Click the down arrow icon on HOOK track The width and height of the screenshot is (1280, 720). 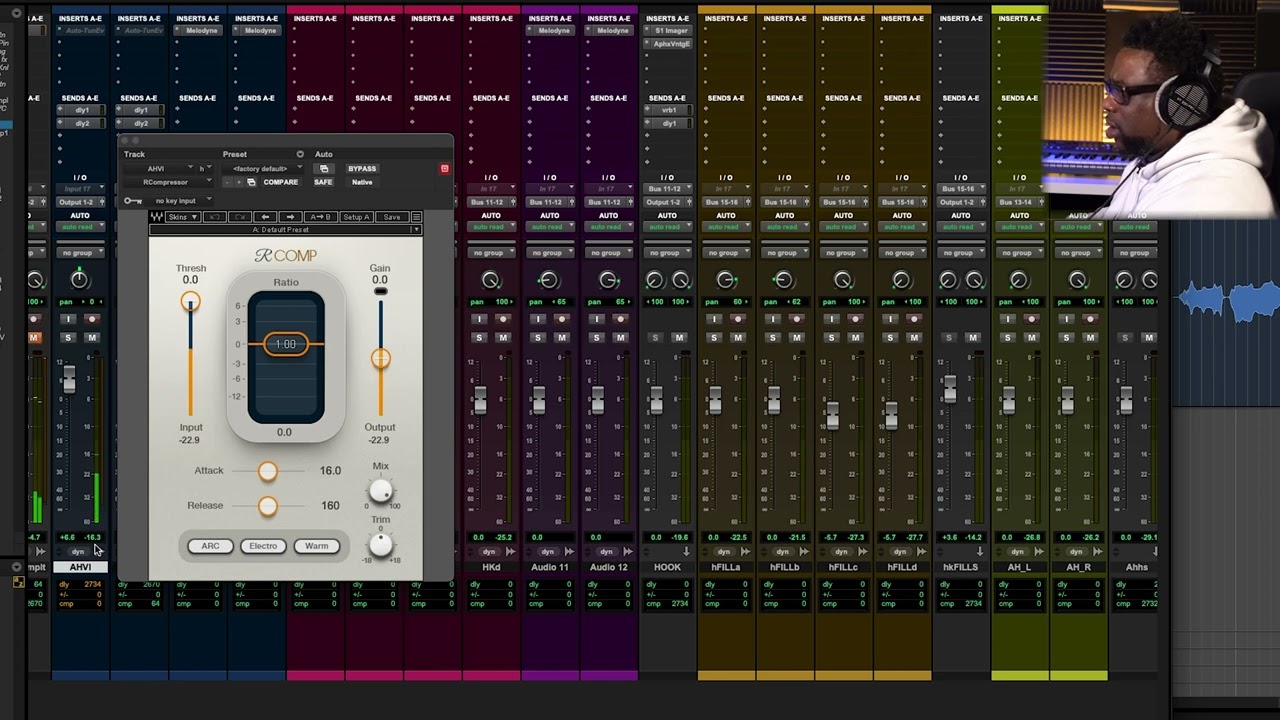[686, 551]
